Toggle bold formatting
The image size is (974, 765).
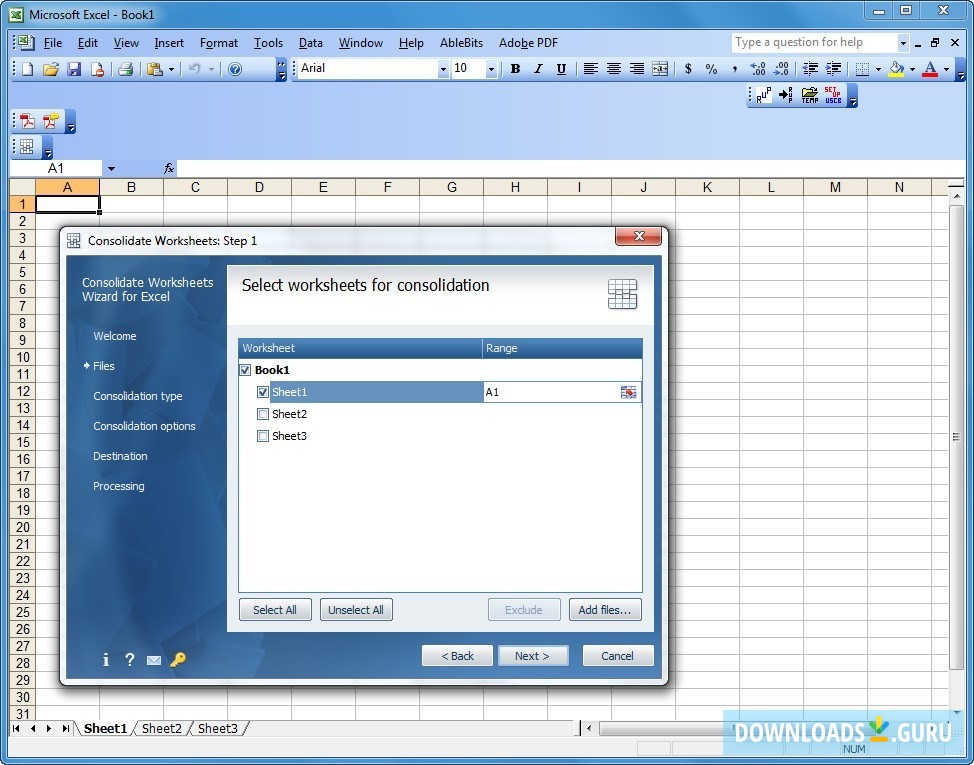[x=515, y=69]
